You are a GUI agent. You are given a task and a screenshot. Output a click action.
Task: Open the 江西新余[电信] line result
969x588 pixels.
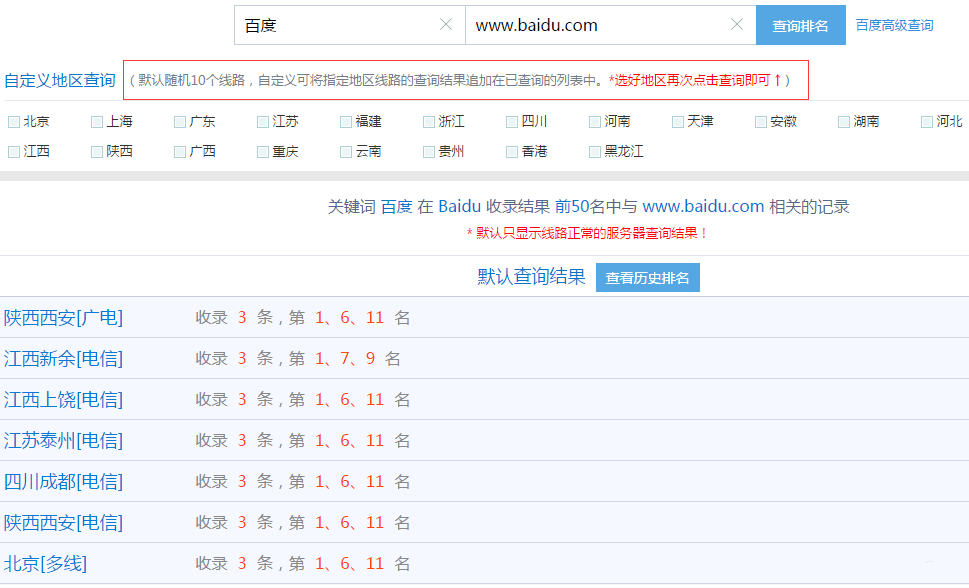(63, 359)
